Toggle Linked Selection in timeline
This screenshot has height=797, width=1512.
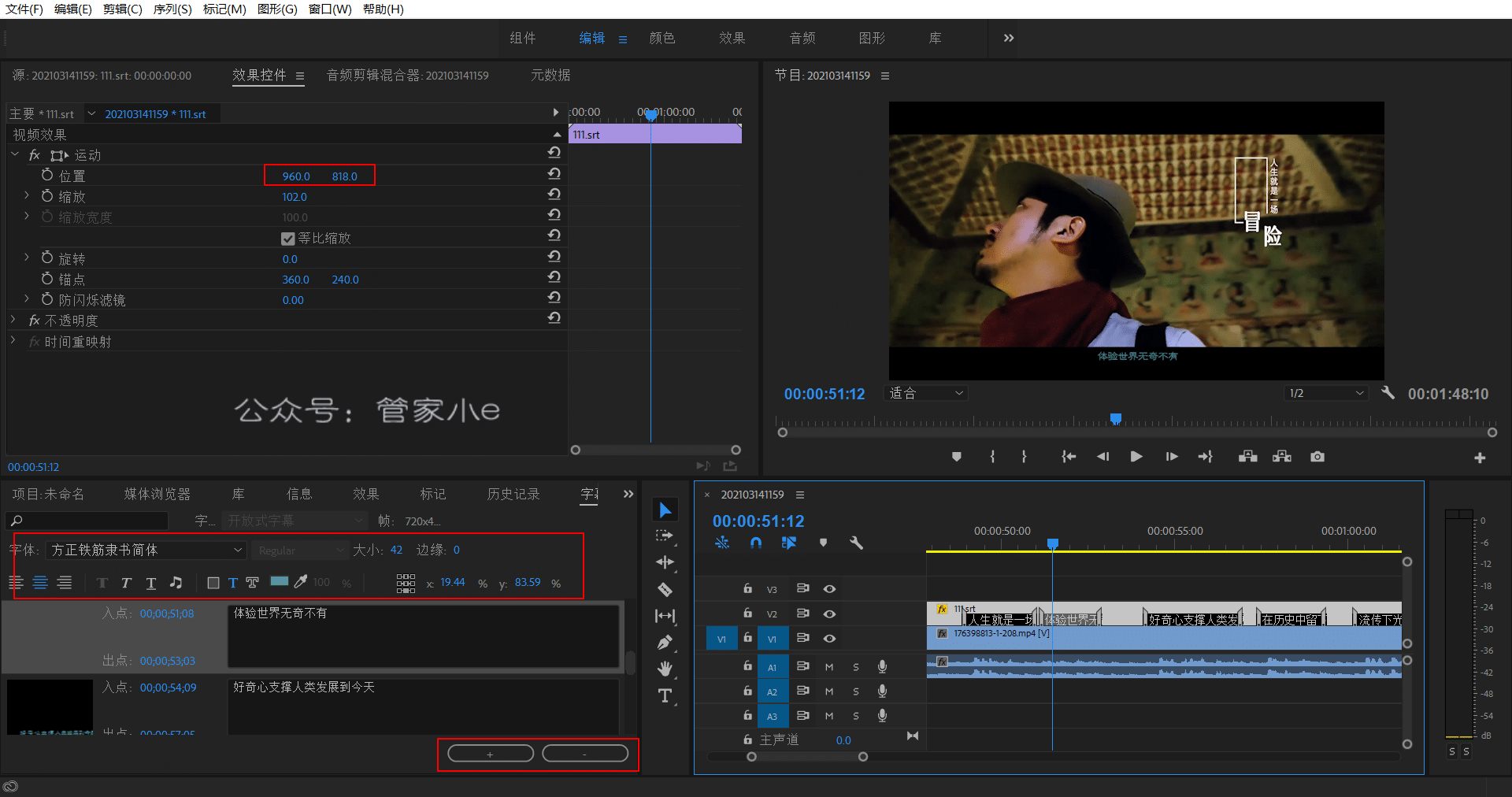pyautogui.click(x=789, y=543)
